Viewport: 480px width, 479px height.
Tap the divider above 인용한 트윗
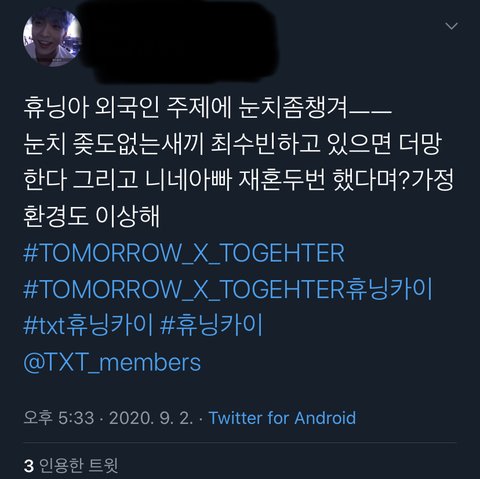click(240, 443)
